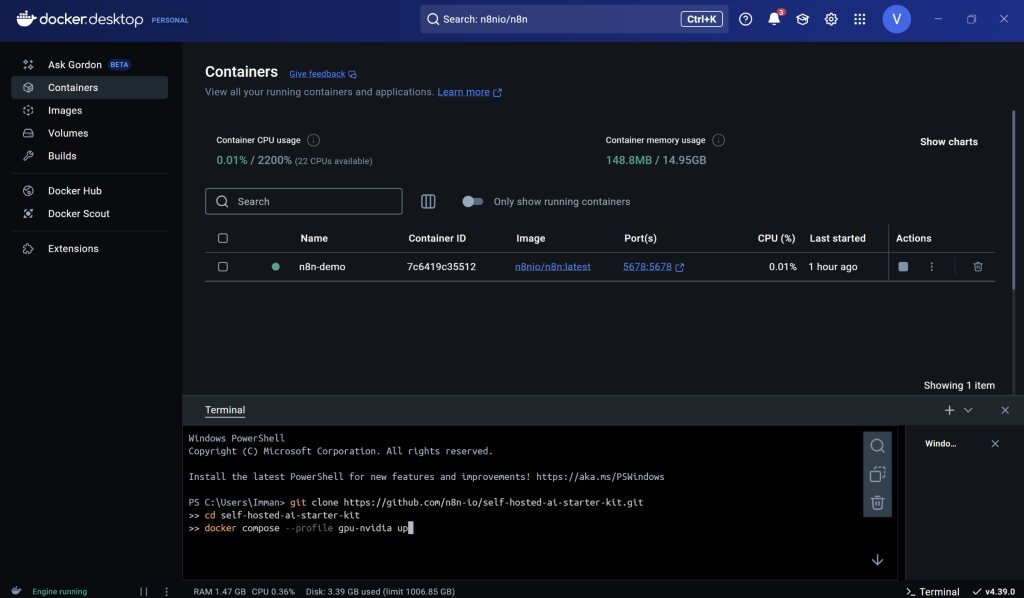The image size is (1024, 598).
Task: Open the column display options icon
Action: click(428, 202)
